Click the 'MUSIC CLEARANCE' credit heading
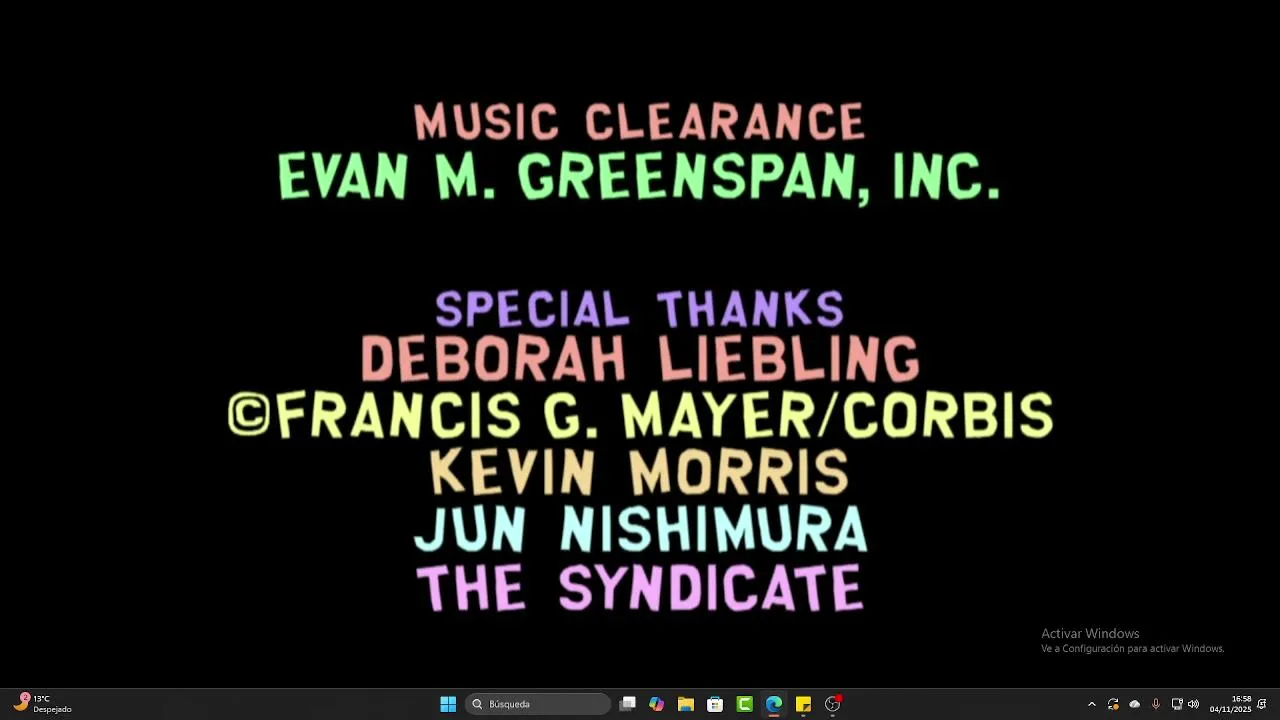The image size is (1280, 720). [x=640, y=122]
